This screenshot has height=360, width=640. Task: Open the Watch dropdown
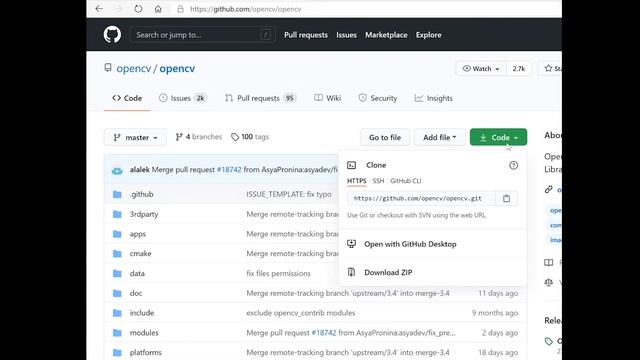(x=481, y=69)
